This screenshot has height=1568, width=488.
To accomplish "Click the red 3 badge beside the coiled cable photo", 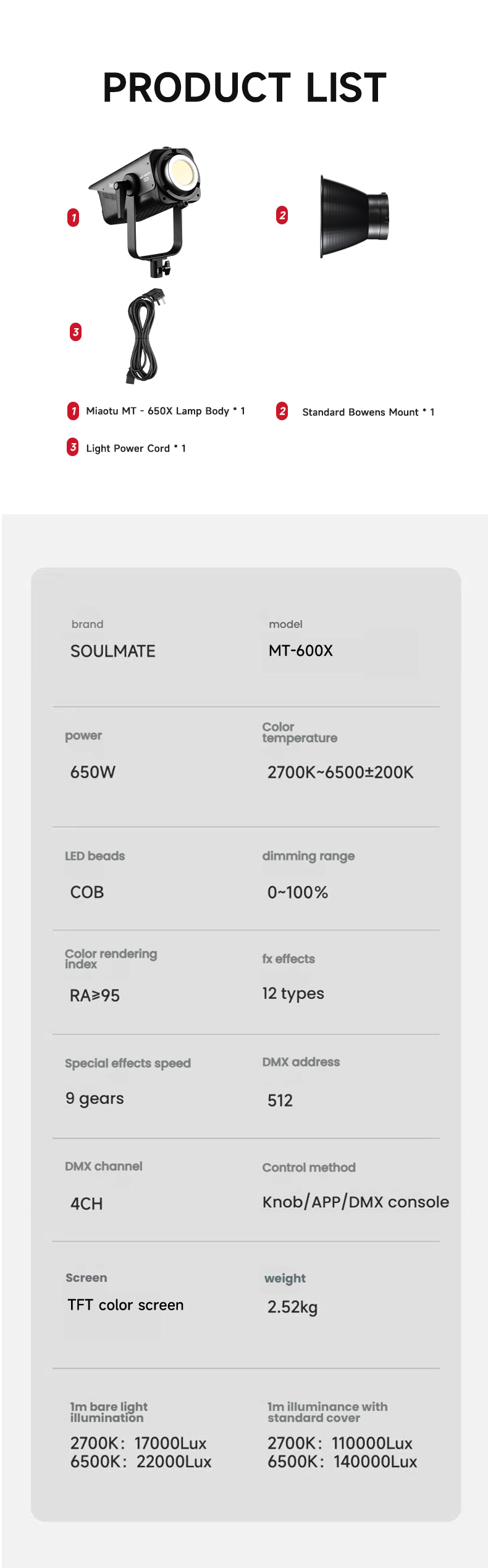I will click(x=75, y=332).
